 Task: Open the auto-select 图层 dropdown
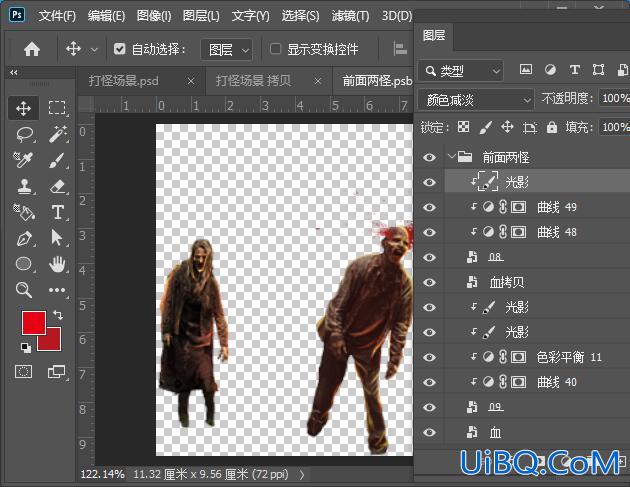(227, 50)
